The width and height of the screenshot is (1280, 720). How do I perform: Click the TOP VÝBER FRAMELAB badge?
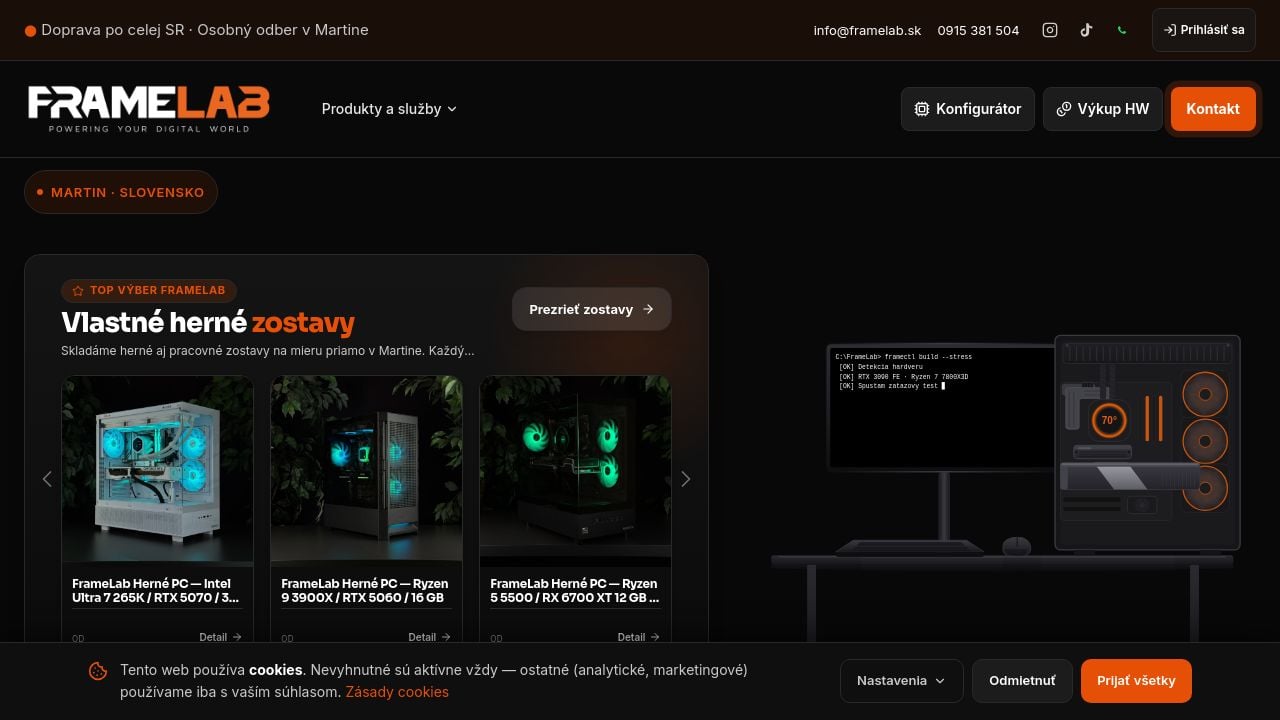[x=149, y=291]
